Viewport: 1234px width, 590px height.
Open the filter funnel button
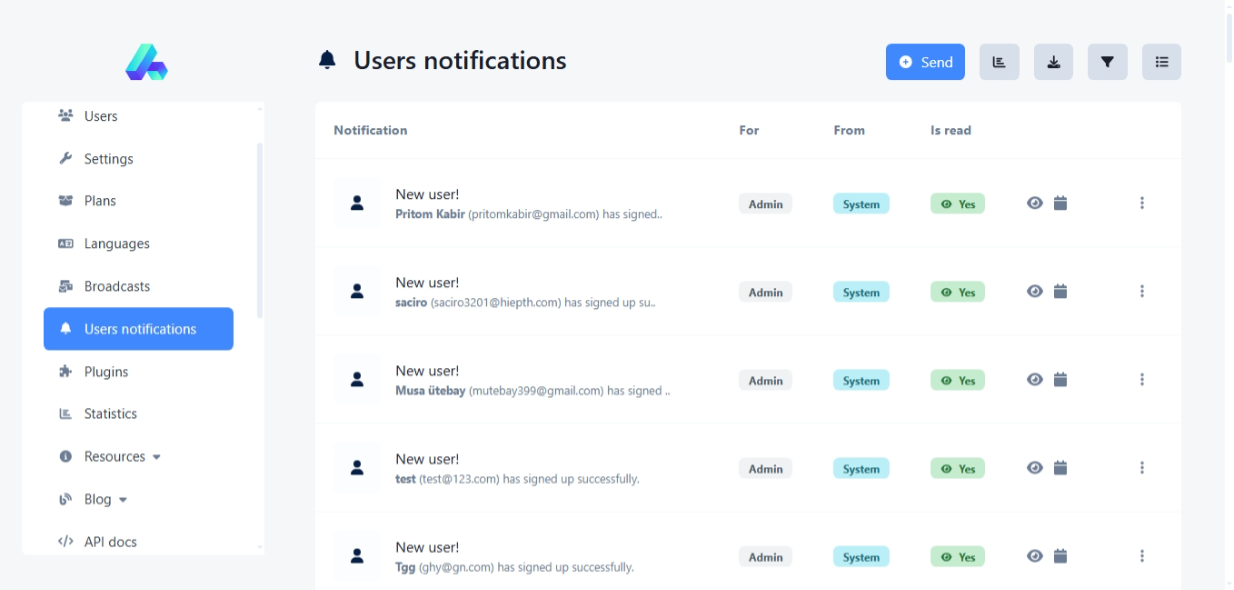coord(1107,62)
